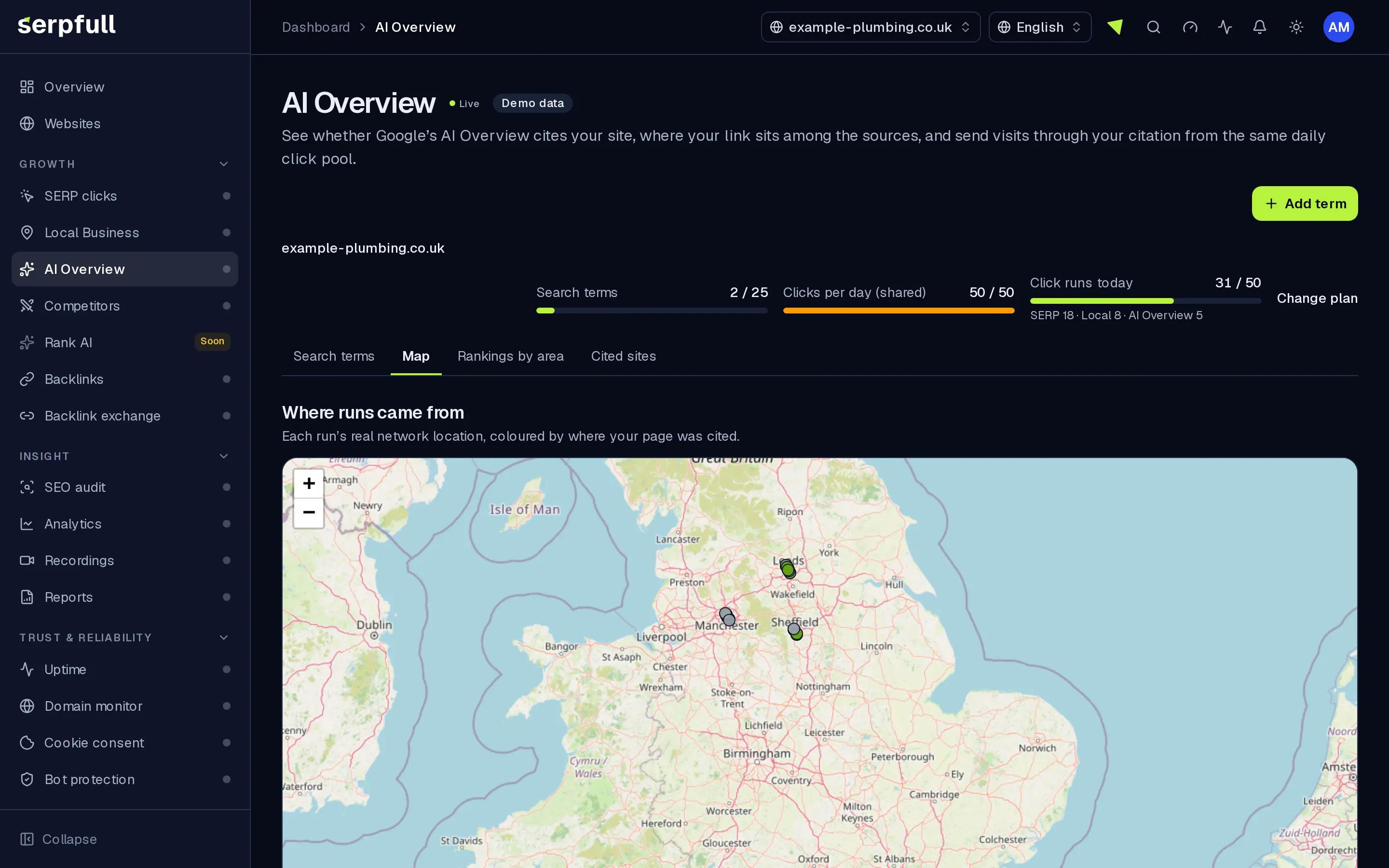
Task: Click the Local Business pin icon
Action: 27,232
